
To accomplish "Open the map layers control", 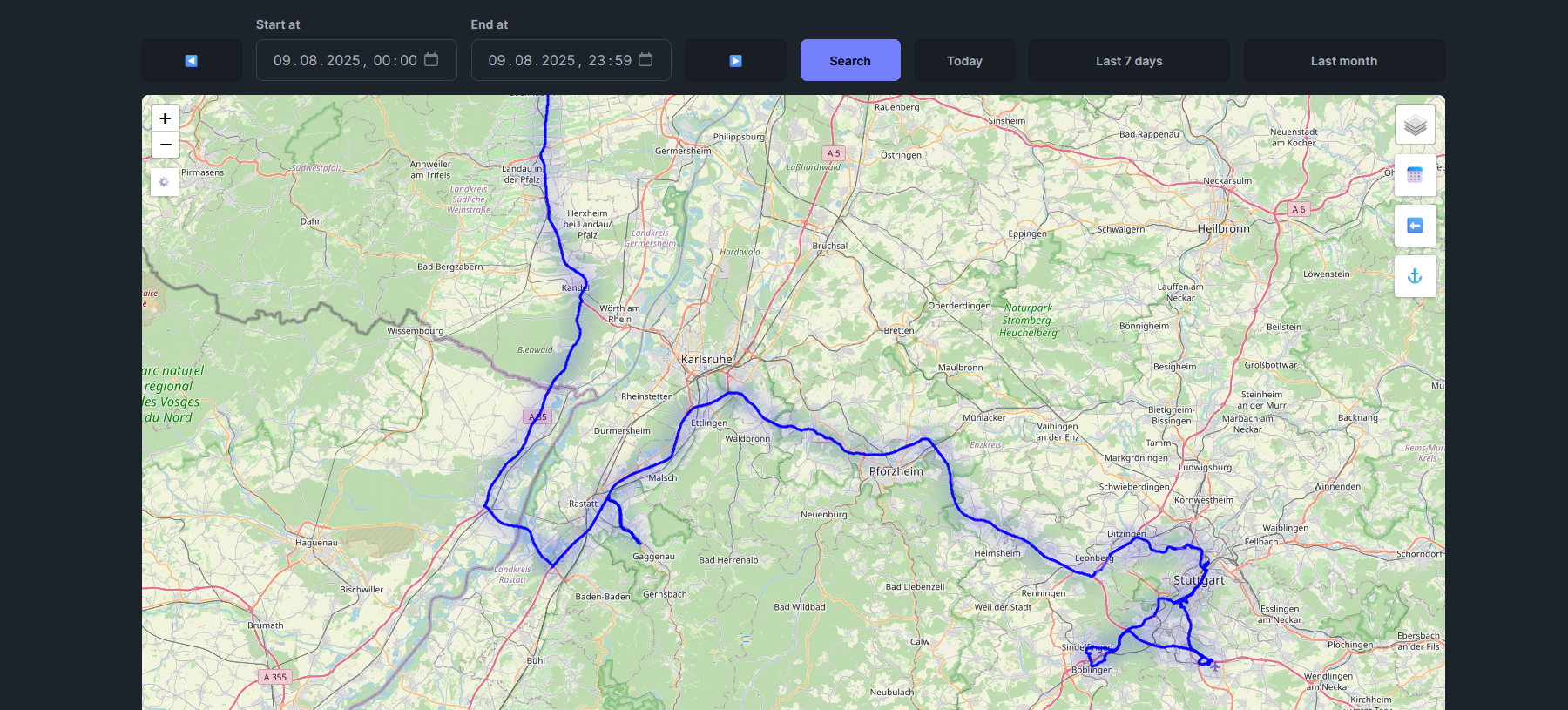I will (1415, 125).
